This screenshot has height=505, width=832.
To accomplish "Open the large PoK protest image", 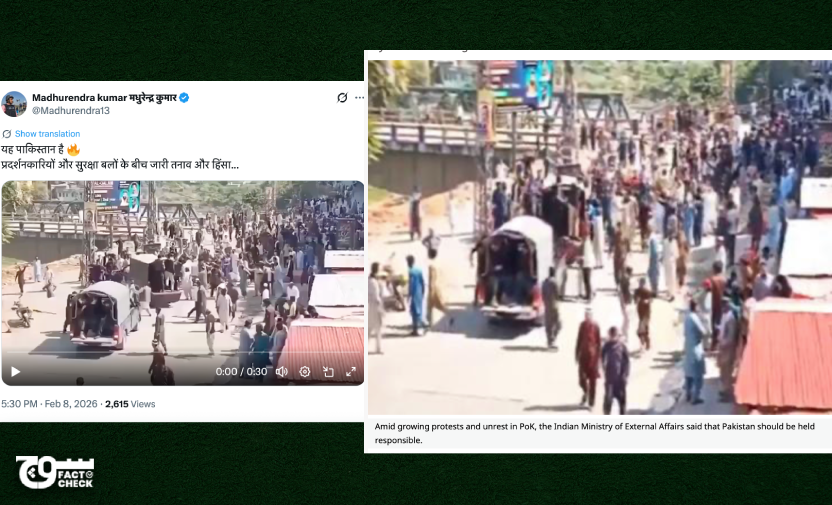I will pos(600,237).
